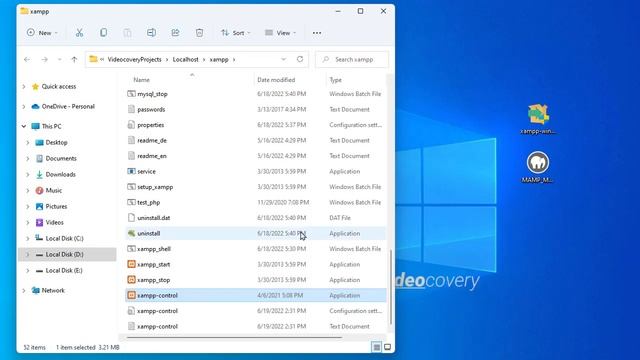Expand Quick access tree node

pos(24,87)
